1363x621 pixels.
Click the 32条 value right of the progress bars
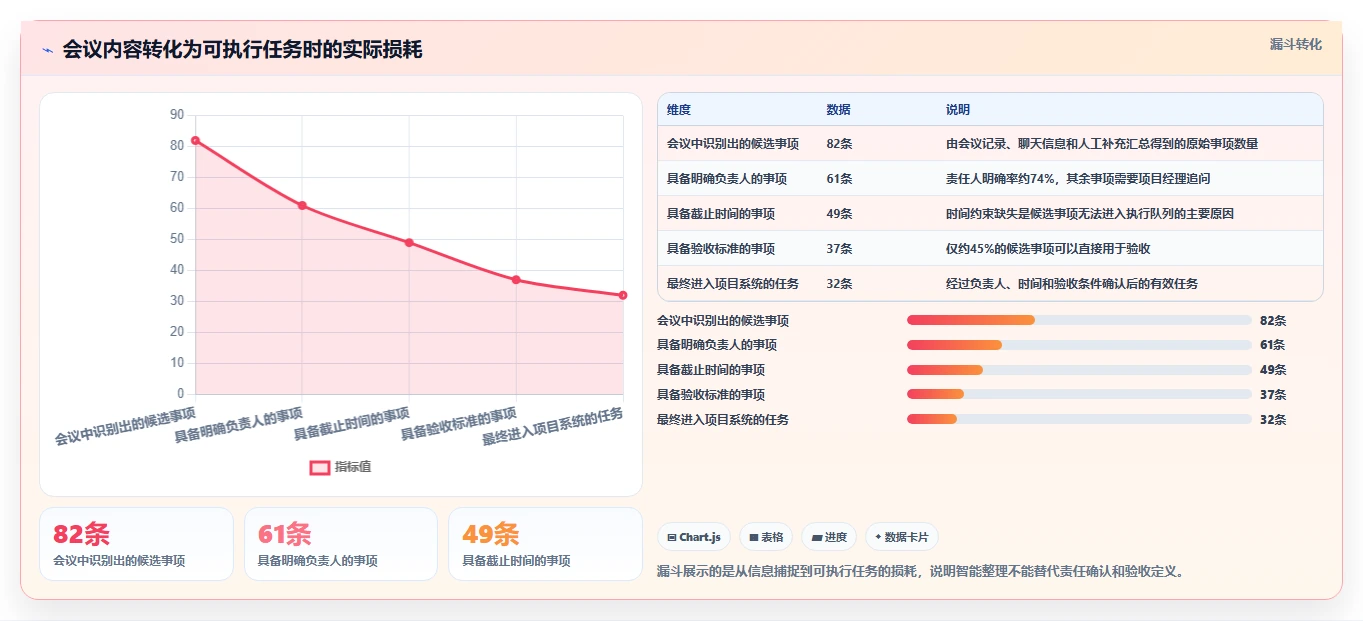tap(1273, 420)
